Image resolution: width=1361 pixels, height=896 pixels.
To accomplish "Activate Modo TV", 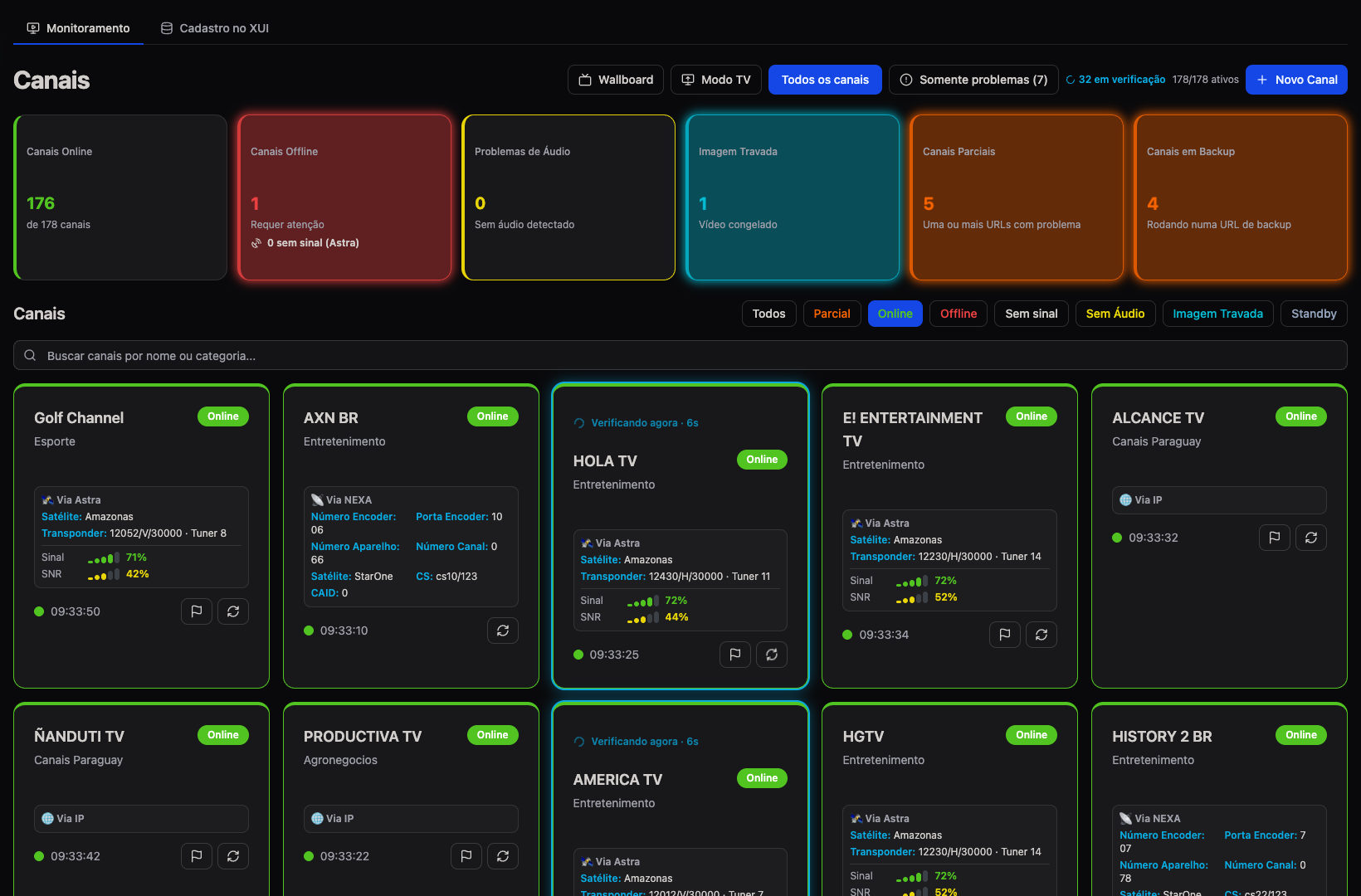I will 716,80.
